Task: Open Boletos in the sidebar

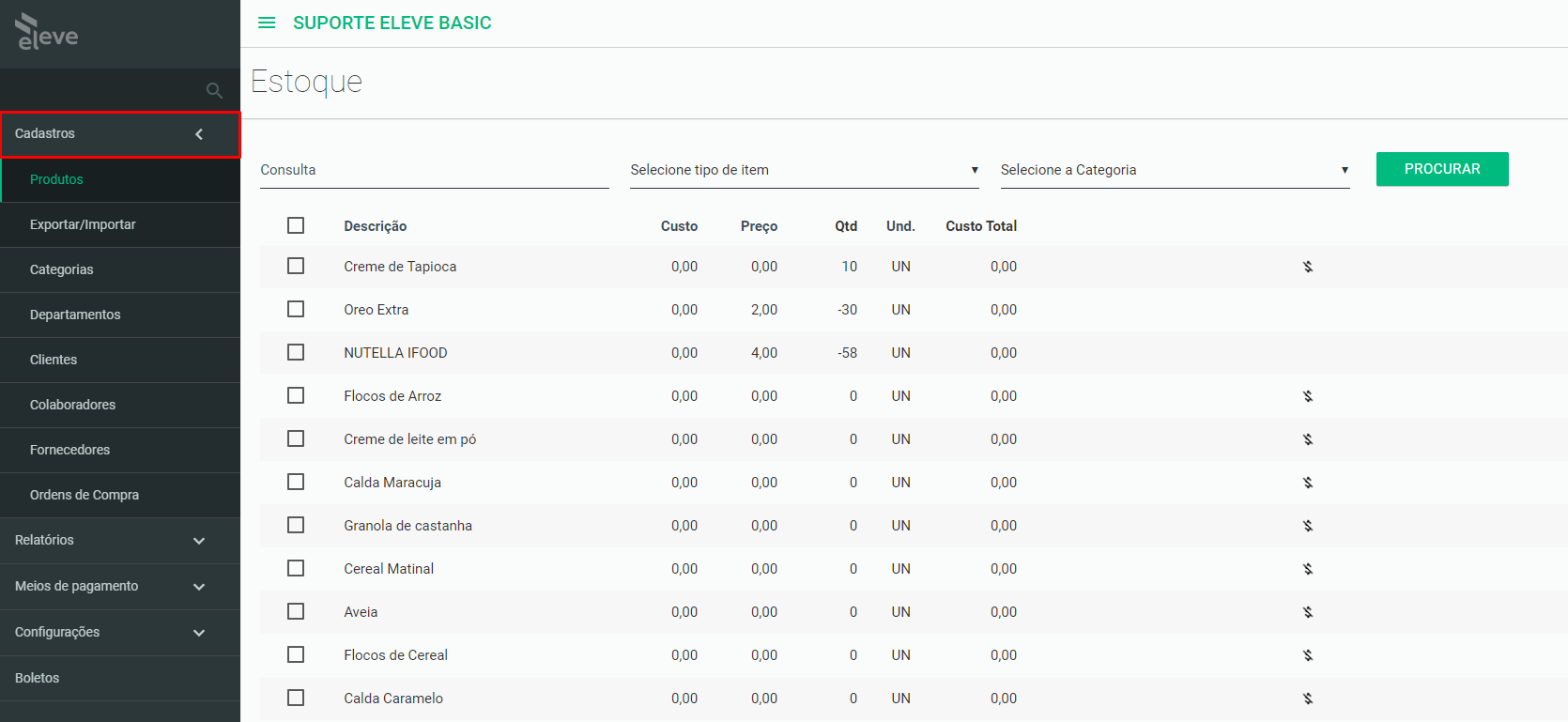Action: point(120,678)
